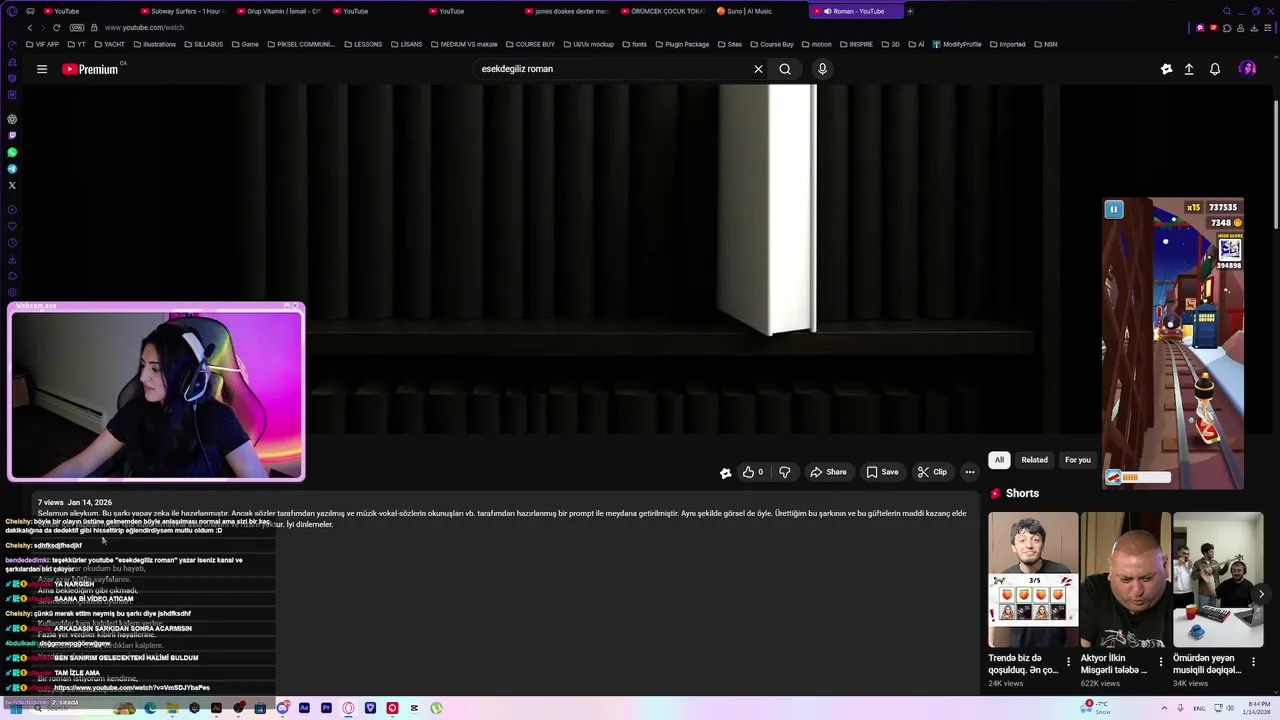Like the video with thumbs up
Viewport: 1280px width, 720px height.
point(753,472)
